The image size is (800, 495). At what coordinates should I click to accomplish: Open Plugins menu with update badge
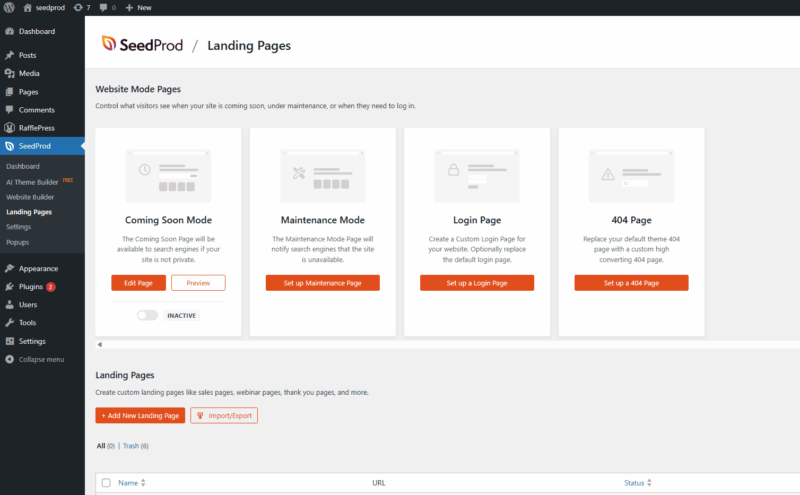pyautogui.click(x=32, y=286)
